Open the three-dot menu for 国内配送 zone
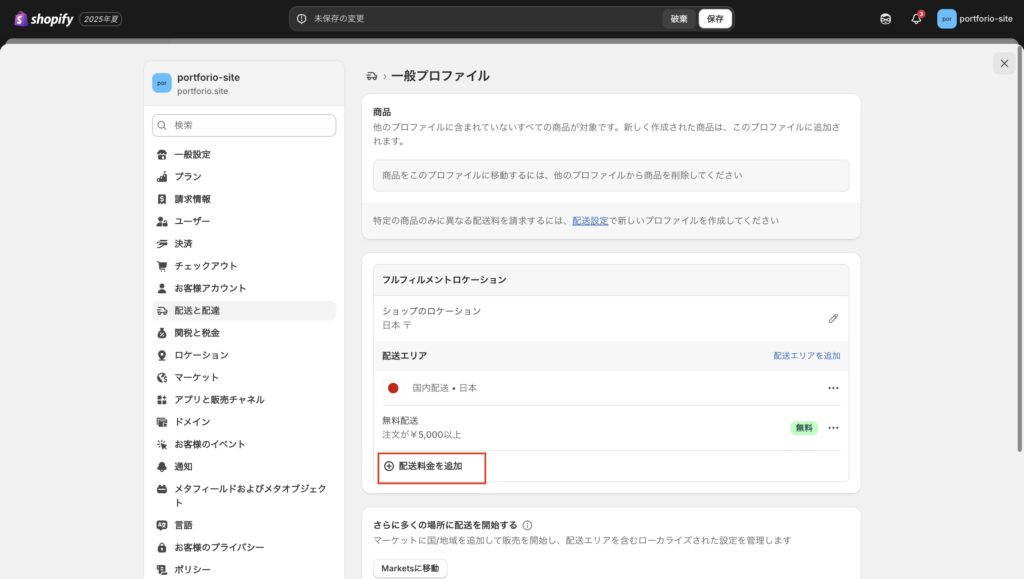The height and width of the screenshot is (579, 1024). click(833, 388)
